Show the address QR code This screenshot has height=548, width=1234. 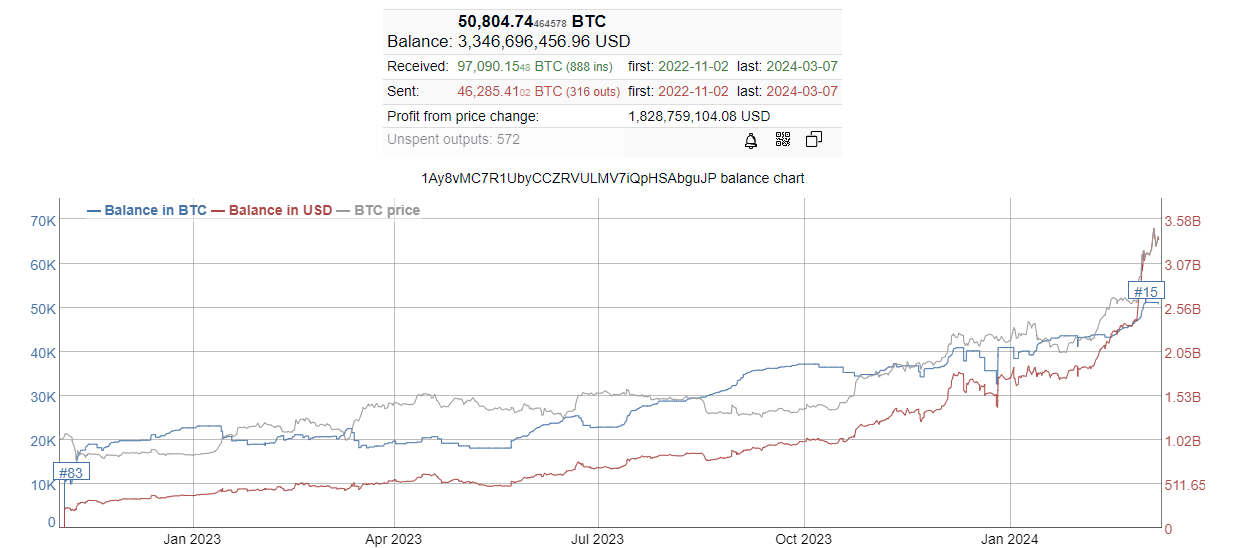783,140
